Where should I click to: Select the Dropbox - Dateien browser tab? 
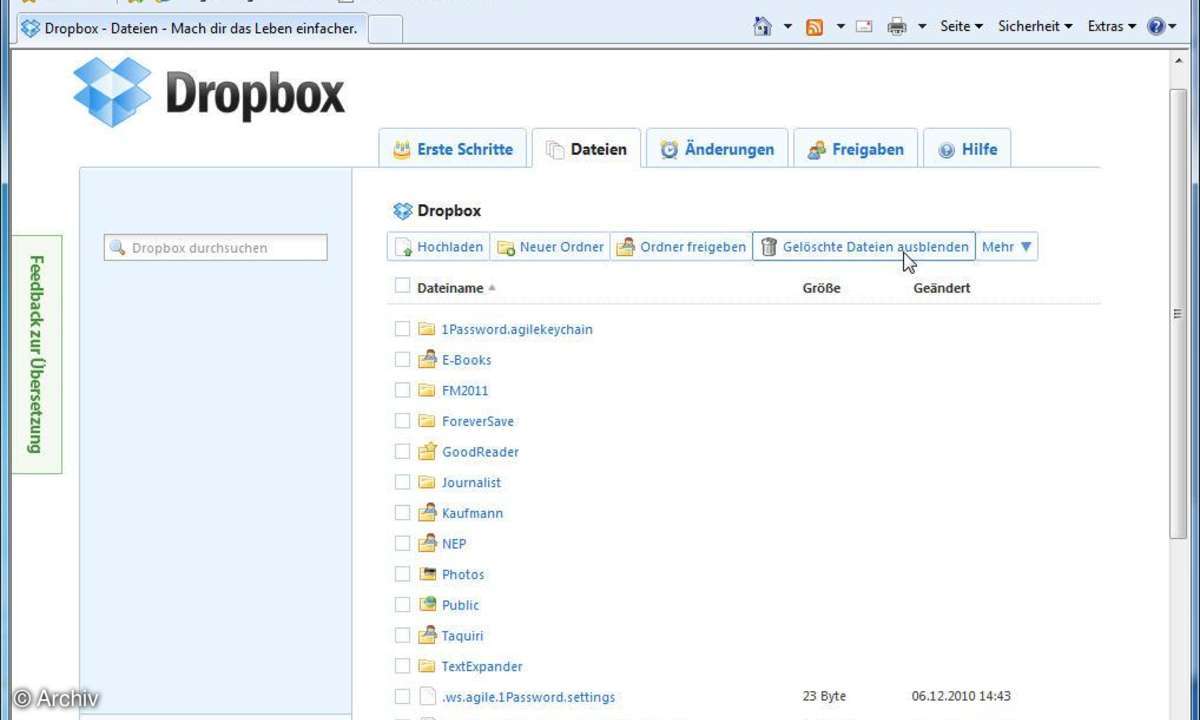click(190, 28)
